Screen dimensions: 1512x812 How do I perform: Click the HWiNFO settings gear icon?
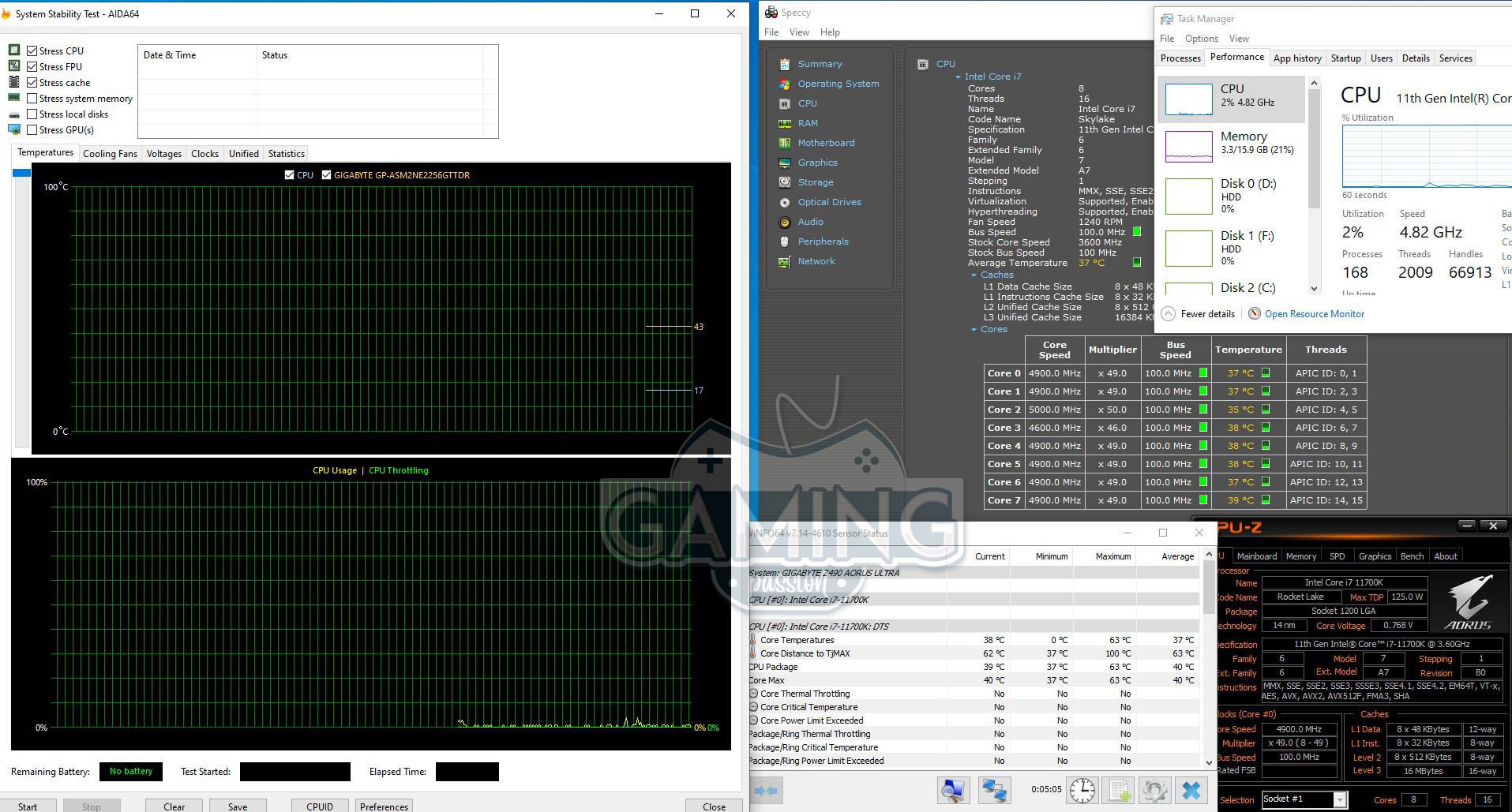click(1154, 790)
